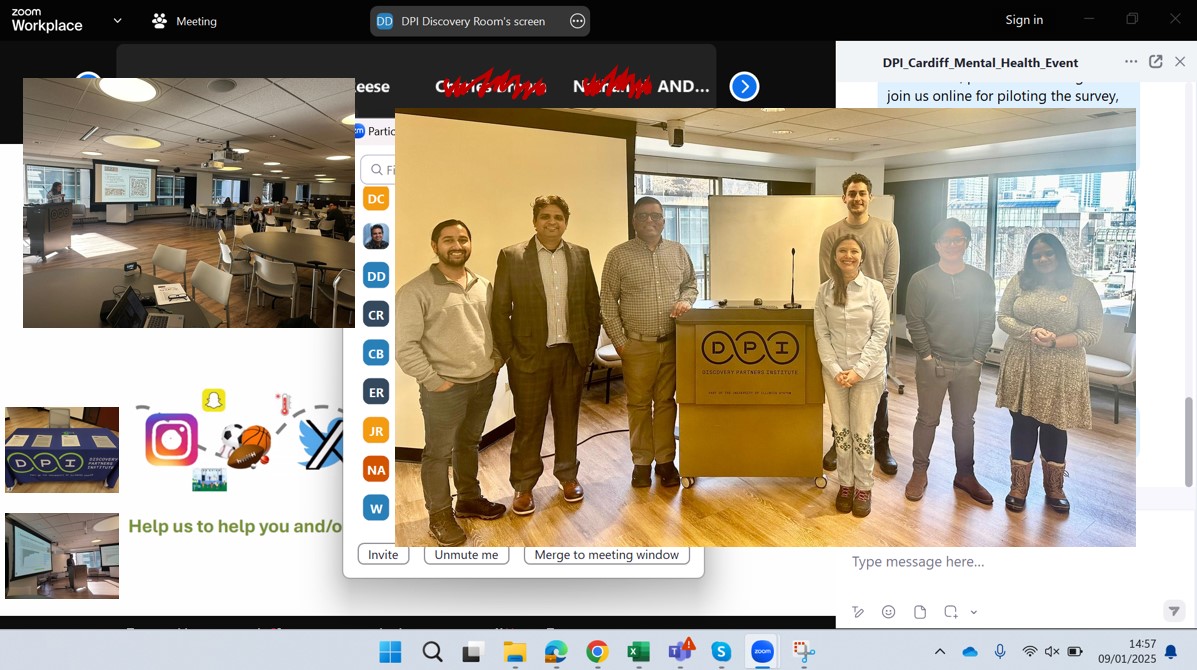Open Microsoft Edge from the taskbar

click(x=556, y=652)
